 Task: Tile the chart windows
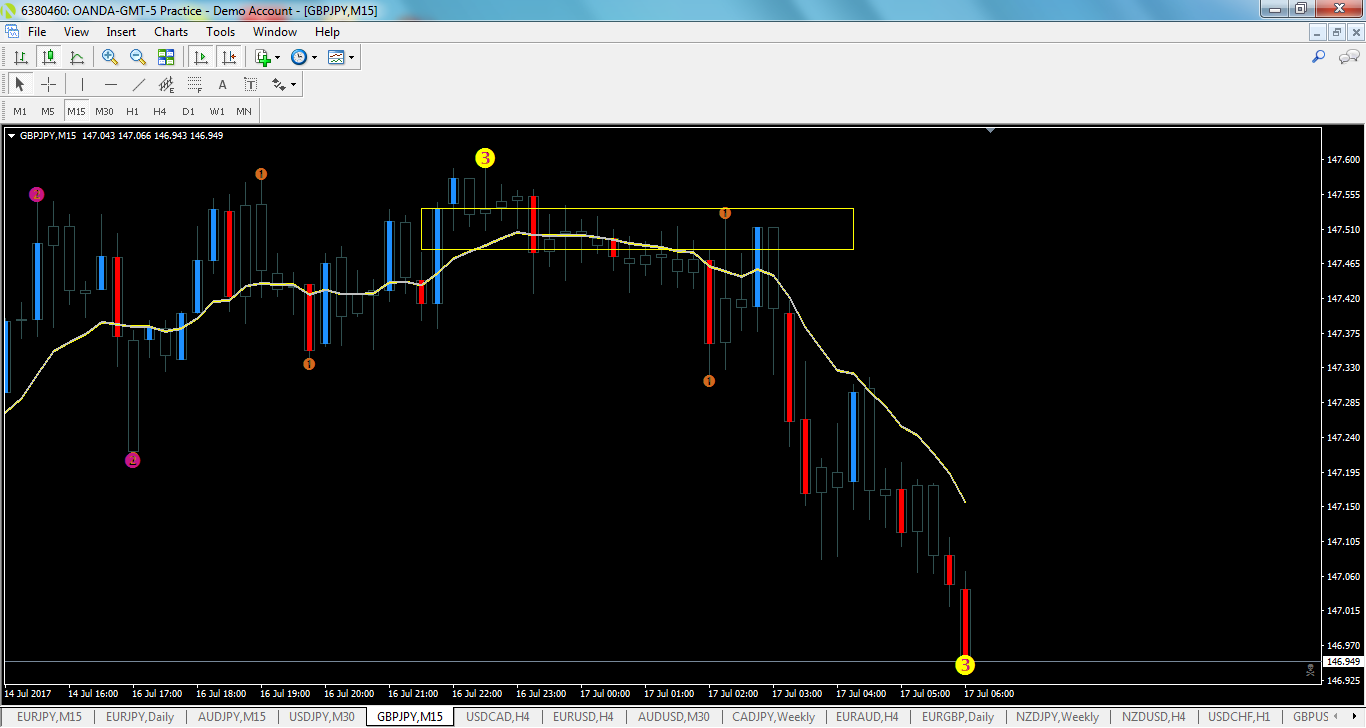coord(166,57)
